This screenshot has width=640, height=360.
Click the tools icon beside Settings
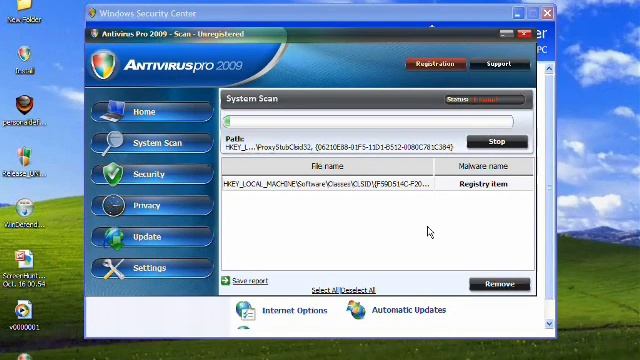tap(113, 269)
